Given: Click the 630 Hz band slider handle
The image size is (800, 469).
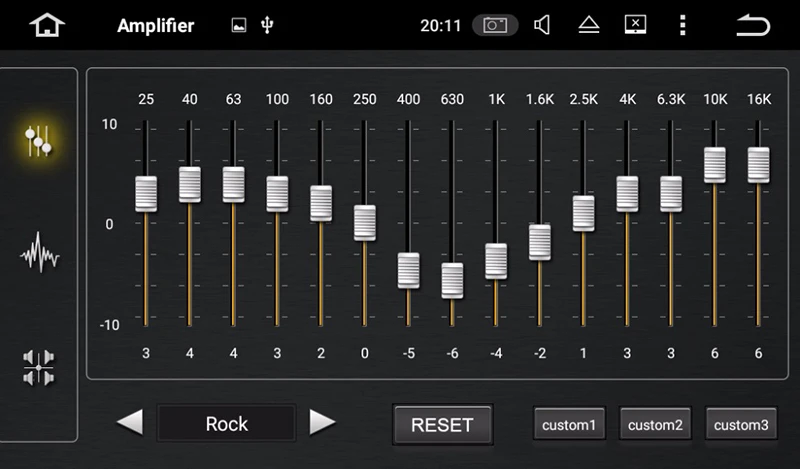Looking at the screenshot, I should click(453, 281).
